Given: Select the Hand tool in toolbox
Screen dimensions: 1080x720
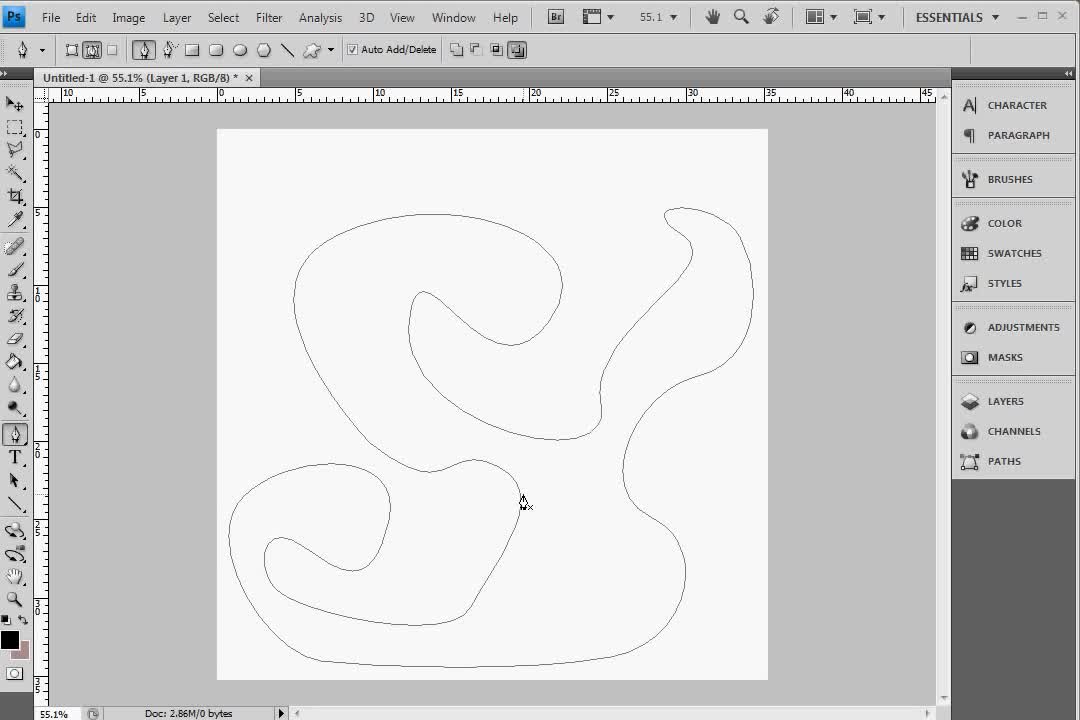Looking at the screenshot, I should click(x=14, y=577).
